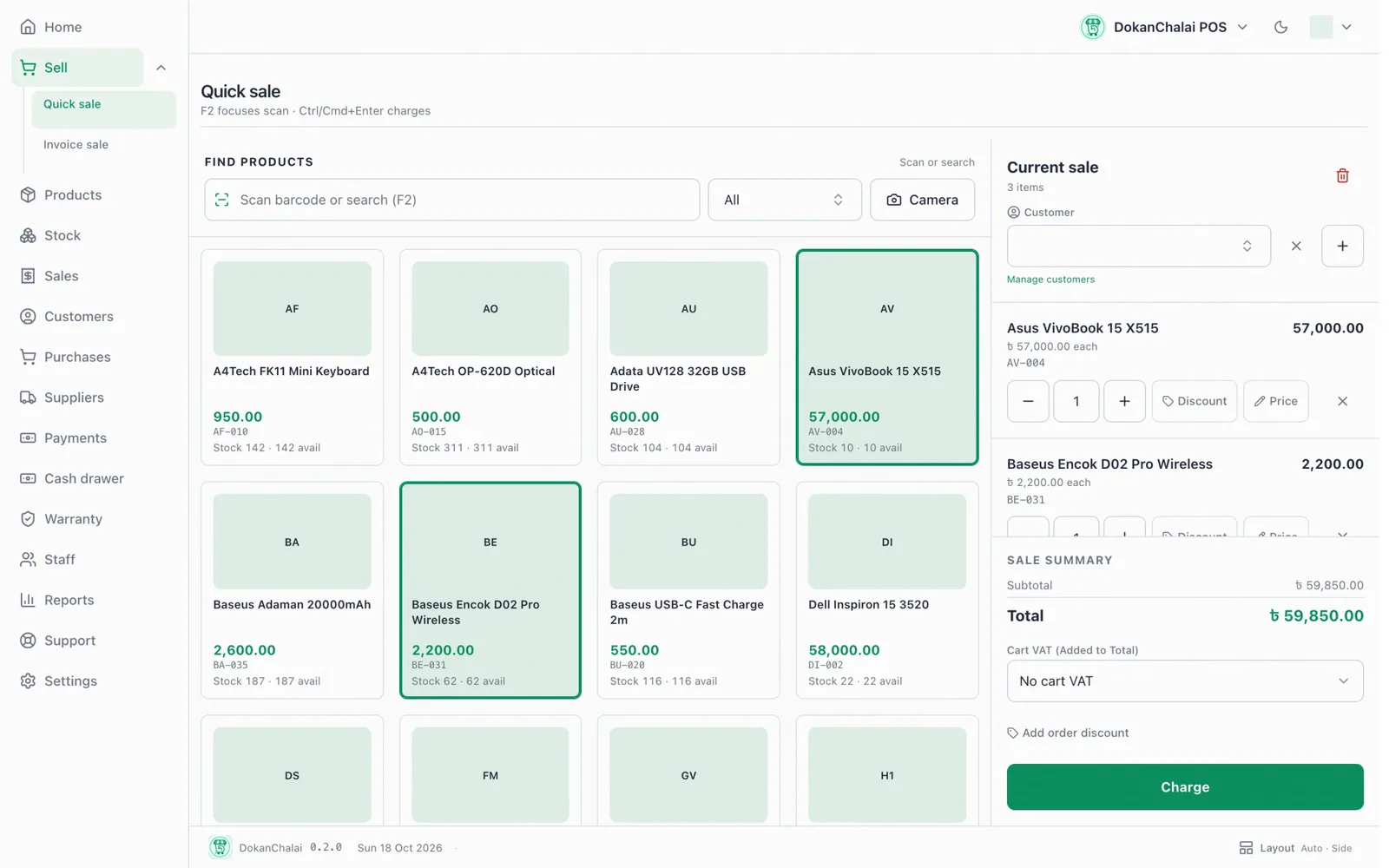Open Staff via its people icon
Image resolution: width=1389 pixels, height=868 pixels.
[x=28, y=559]
